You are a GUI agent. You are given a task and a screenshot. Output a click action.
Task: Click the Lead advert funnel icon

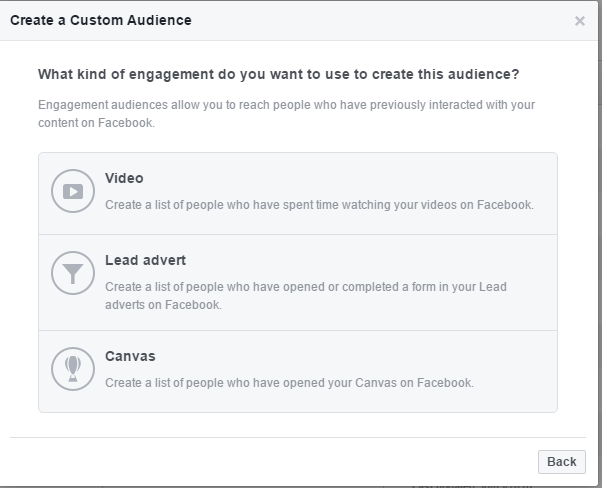(72, 274)
